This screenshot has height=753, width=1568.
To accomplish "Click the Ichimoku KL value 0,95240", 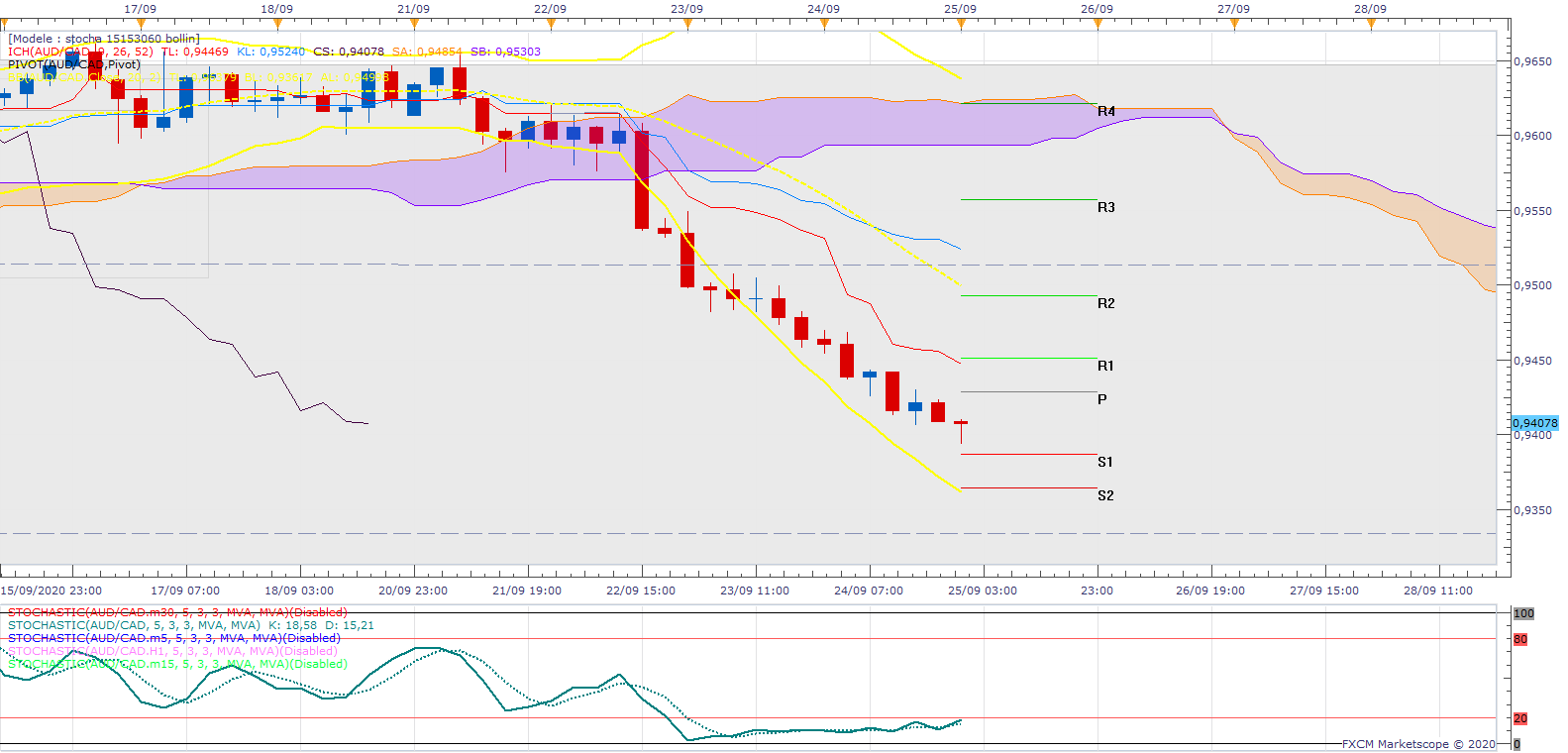I will click(271, 52).
